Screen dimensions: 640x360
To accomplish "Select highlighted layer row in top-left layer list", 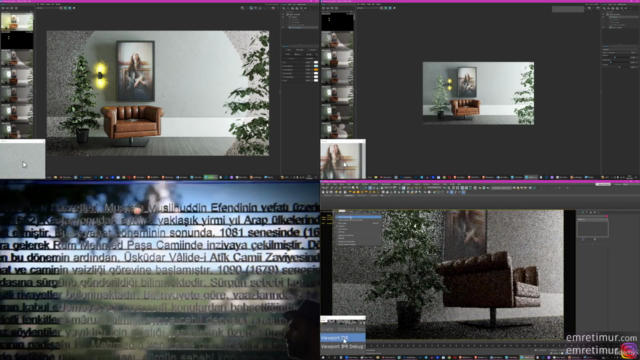I will tap(303, 27).
